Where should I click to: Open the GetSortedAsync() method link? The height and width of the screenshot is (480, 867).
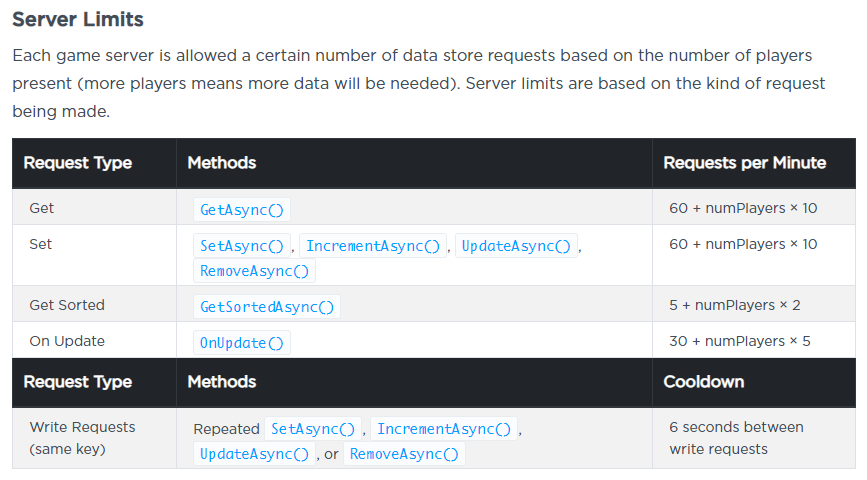pyautogui.click(x=267, y=307)
